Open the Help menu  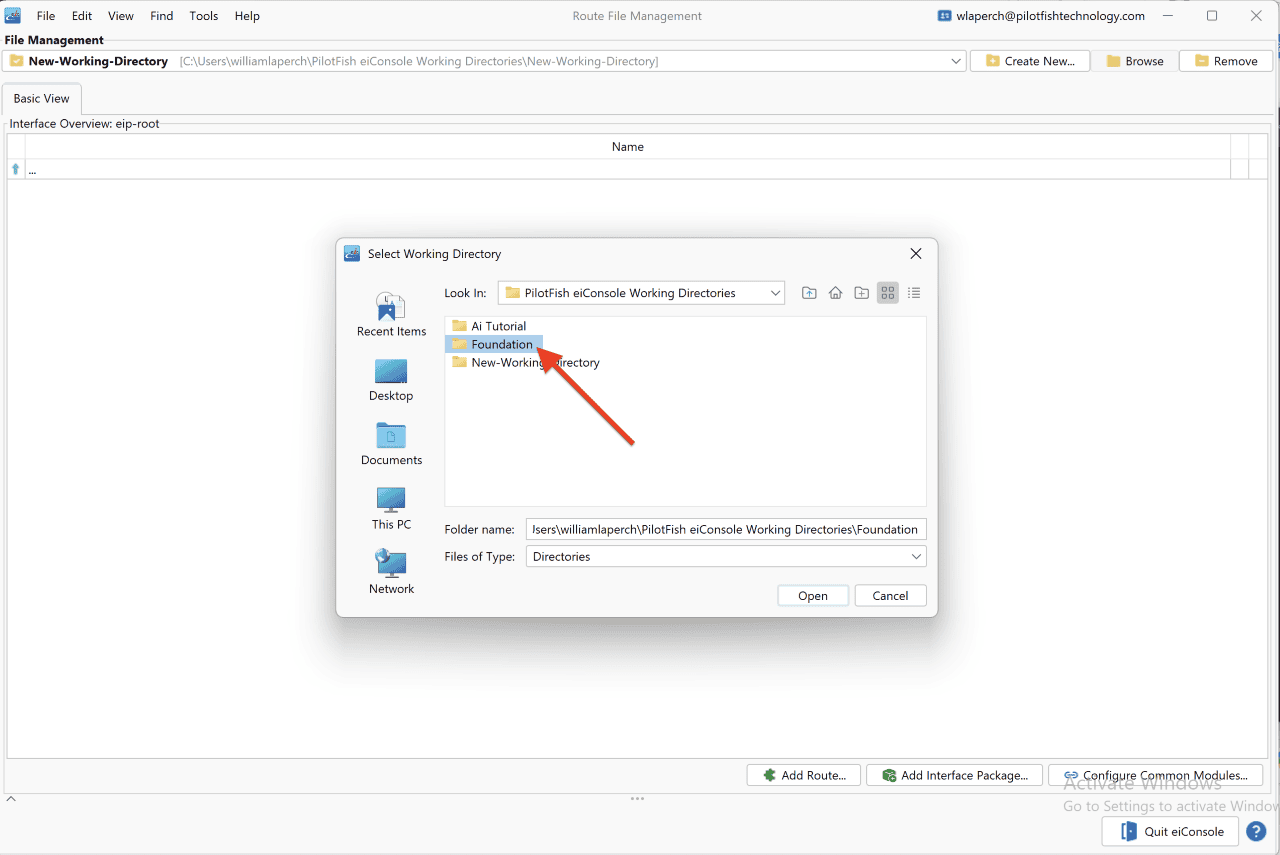point(247,16)
